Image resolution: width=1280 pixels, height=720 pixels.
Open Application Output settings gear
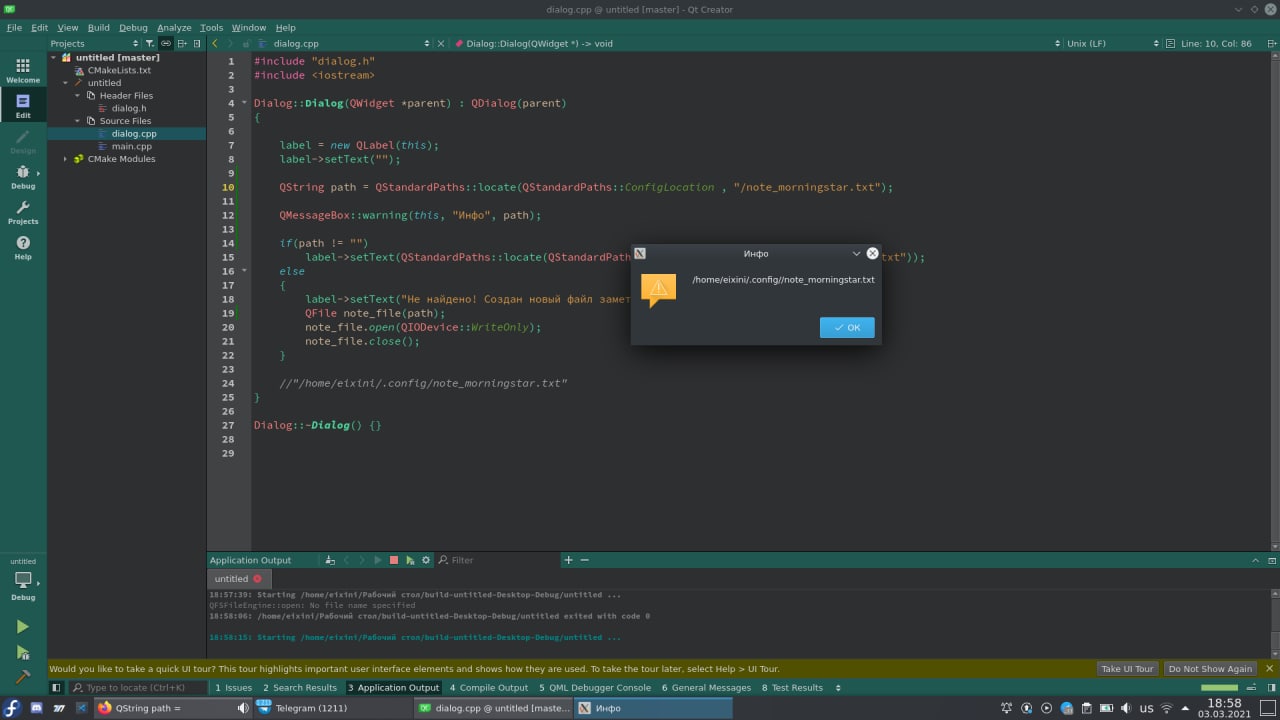pyautogui.click(x=426, y=560)
